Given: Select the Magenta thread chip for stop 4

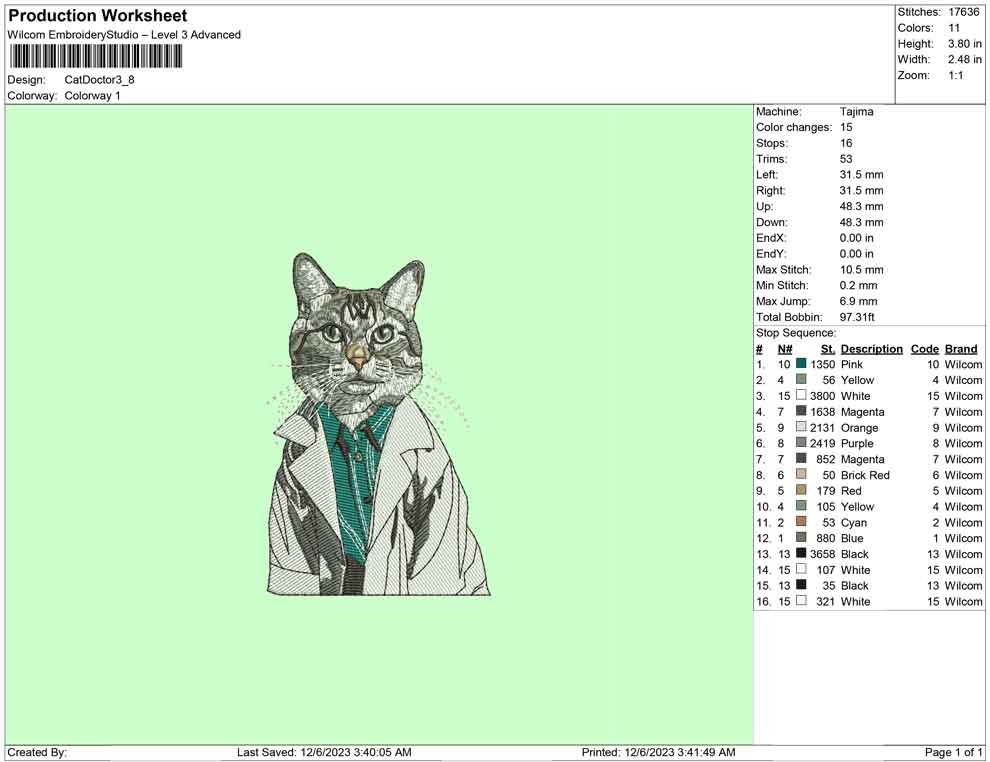Looking at the screenshot, I should 800,411.
